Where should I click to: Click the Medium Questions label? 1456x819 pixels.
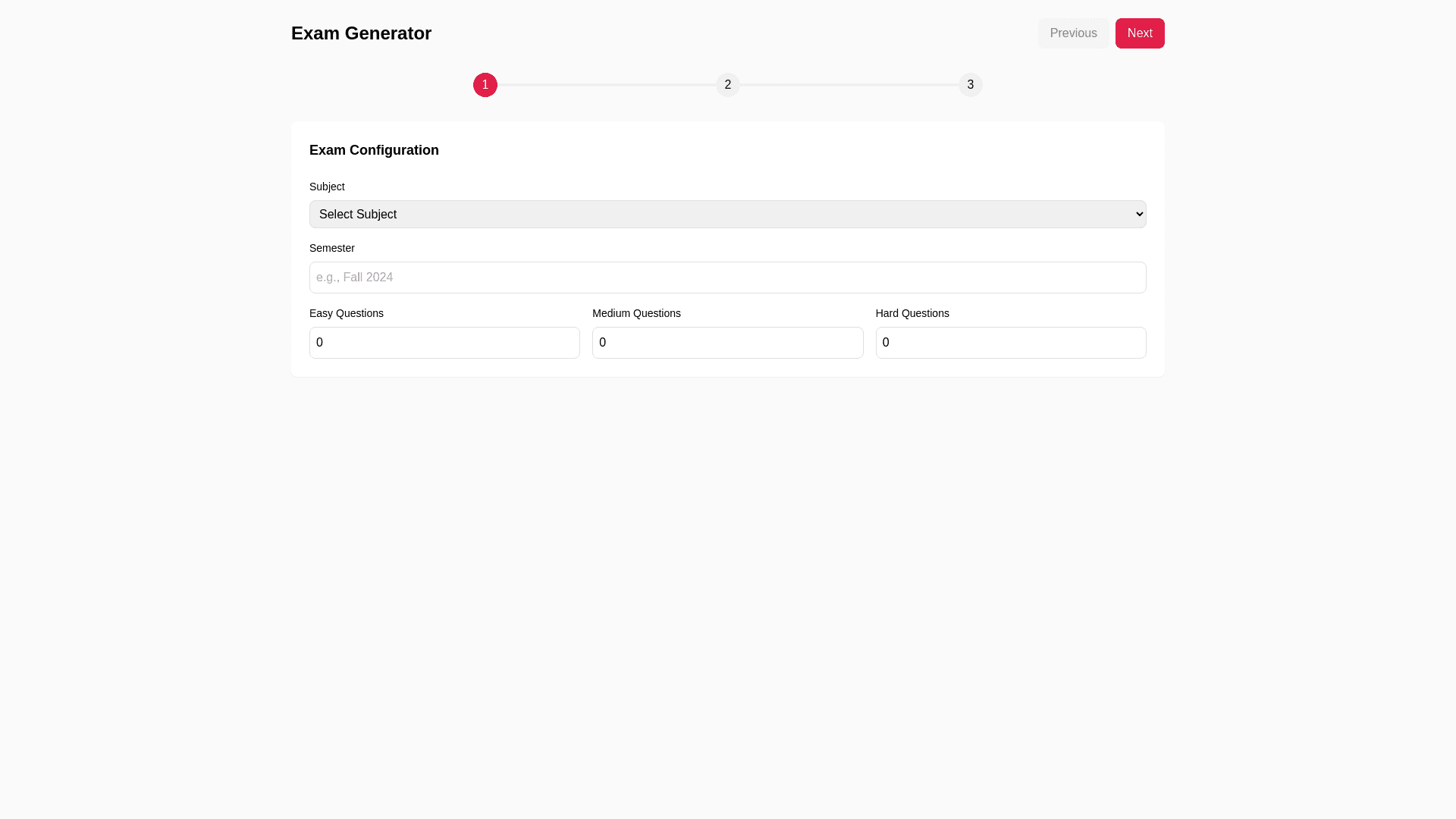point(636,313)
